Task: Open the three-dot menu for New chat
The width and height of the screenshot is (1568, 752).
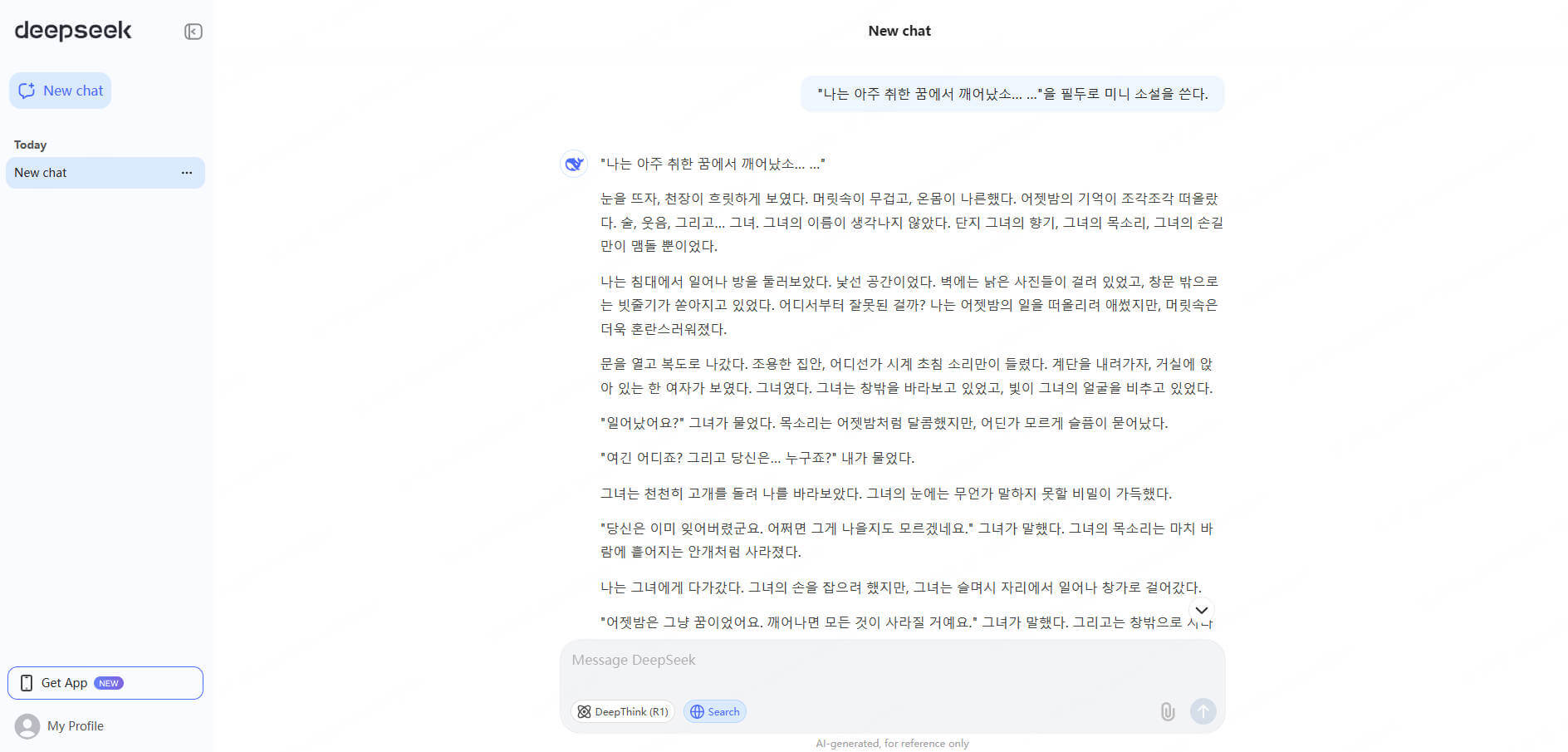Action: click(187, 173)
